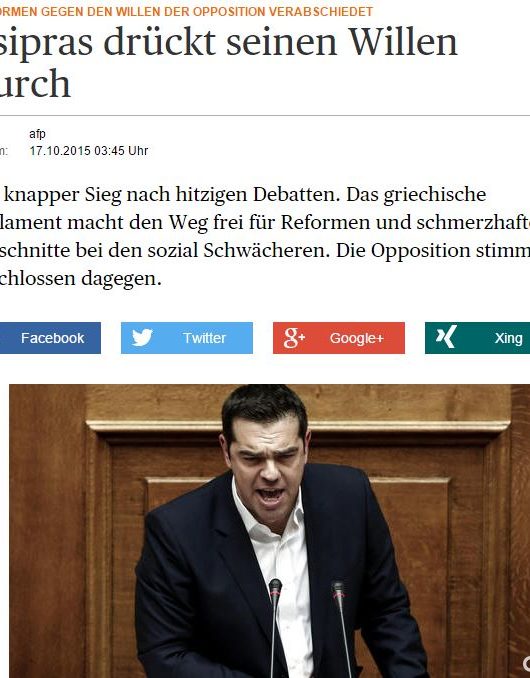
Task: Click the text 'Reformen und schmerzhafte'
Action: [x=405, y=222]
